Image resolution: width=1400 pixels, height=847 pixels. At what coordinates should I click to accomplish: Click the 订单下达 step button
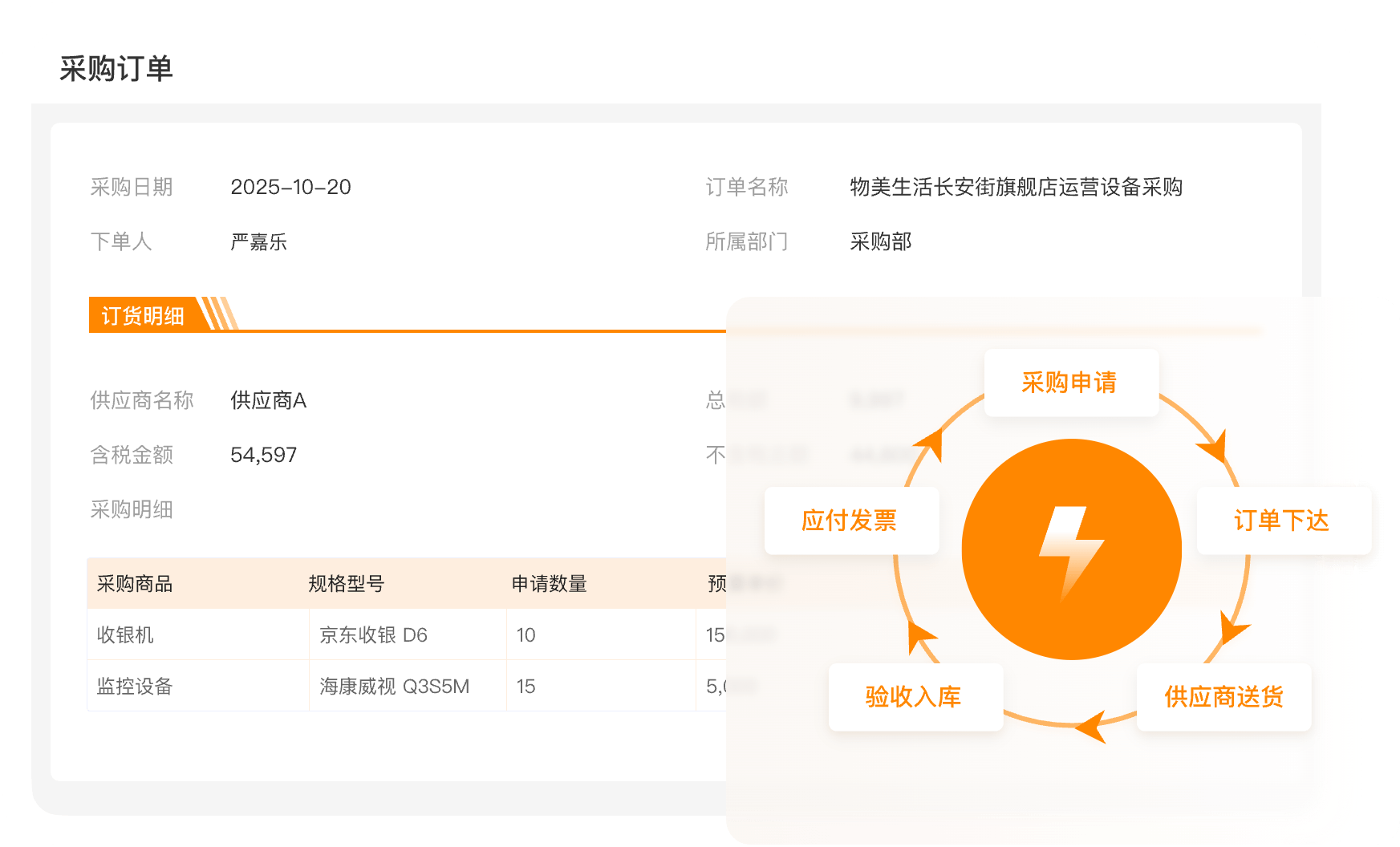tap(1282, 521)
